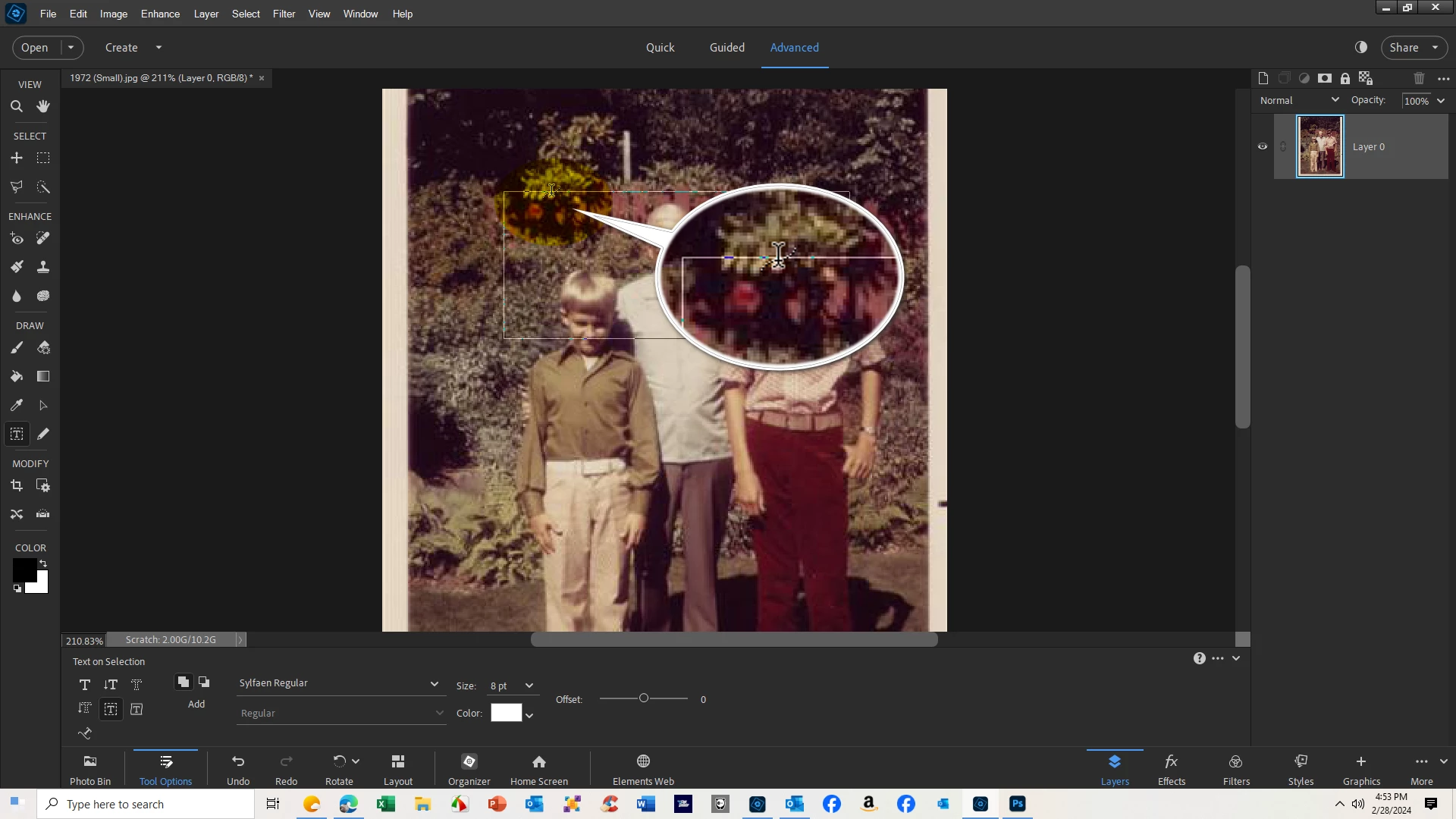This screenshot has height=819, width=1456.
Task: Open the Share button
Action: (1404, 47)
